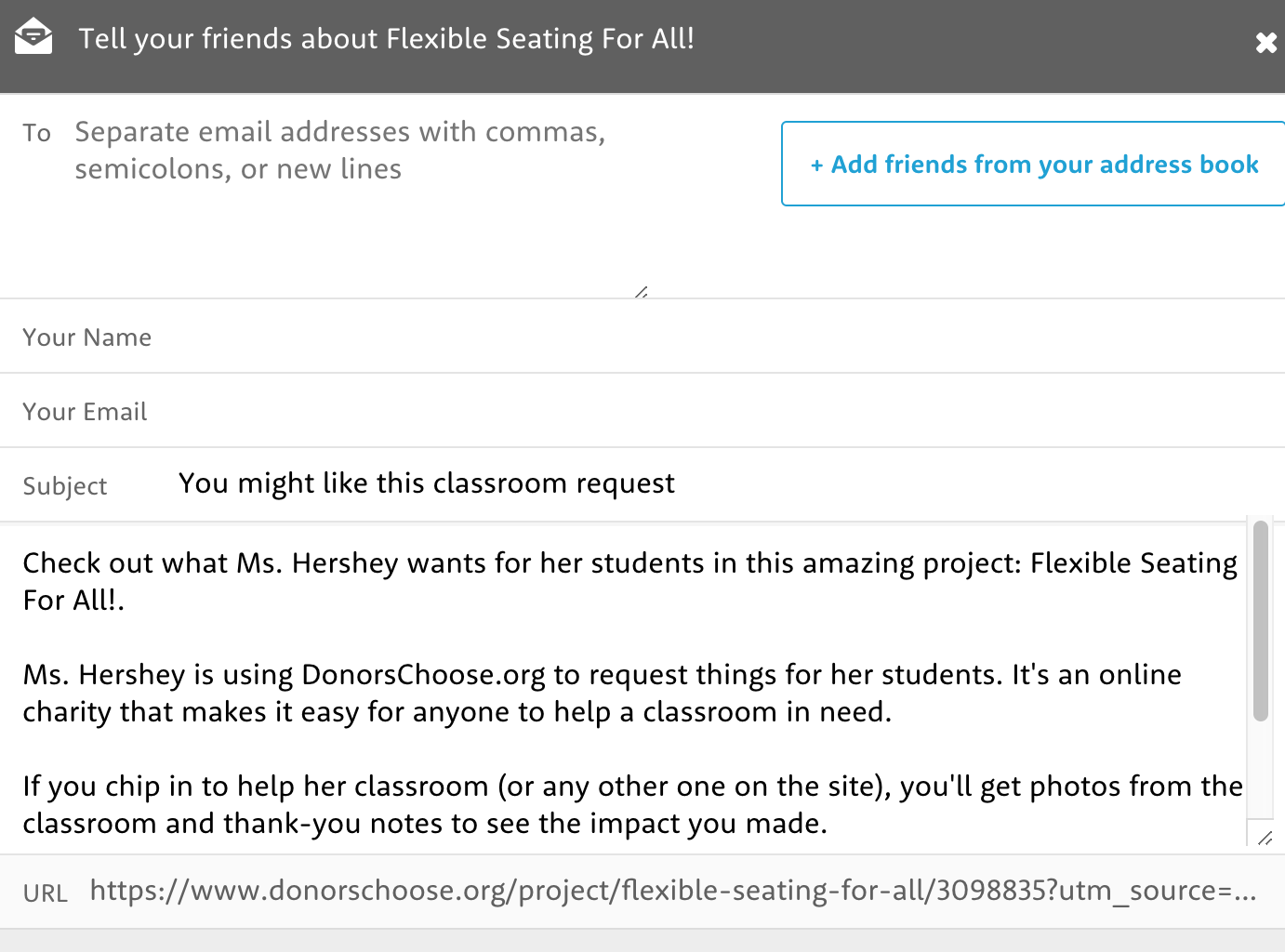The image size is (1285, 952).
Task: Click the 'Check out what Ms. Hershey' paragraph
Action: pos(629,581)
